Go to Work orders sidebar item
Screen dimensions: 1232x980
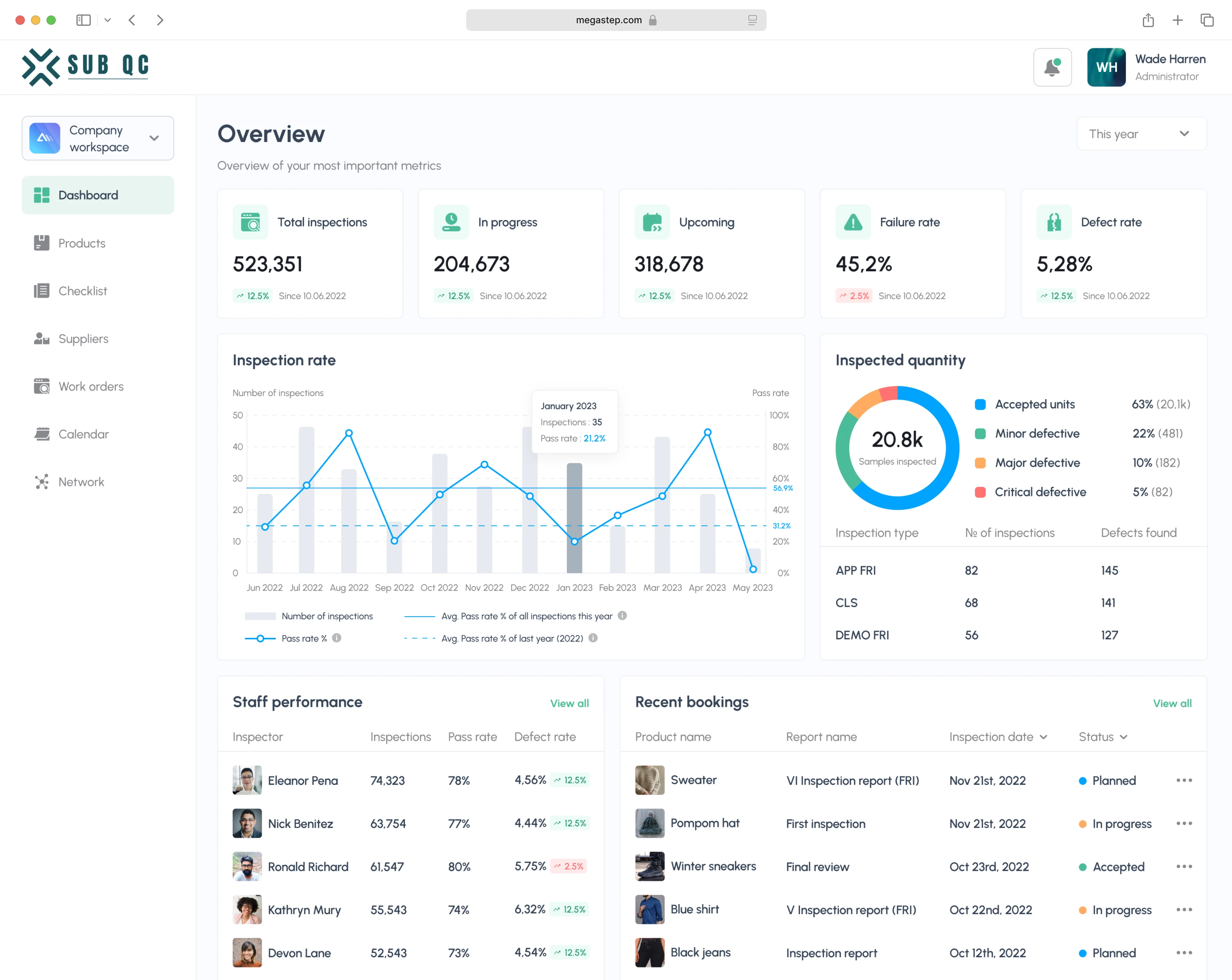click(91, 387)
